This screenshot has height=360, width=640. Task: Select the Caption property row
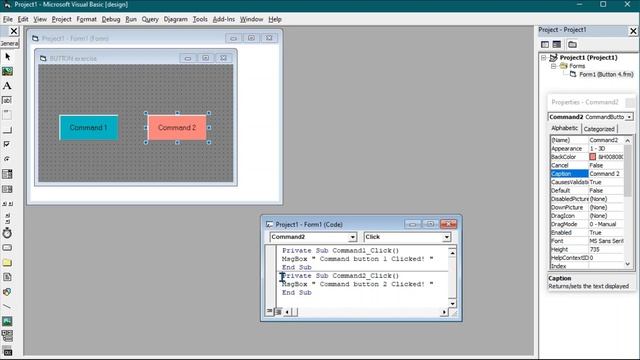[587, 174]
